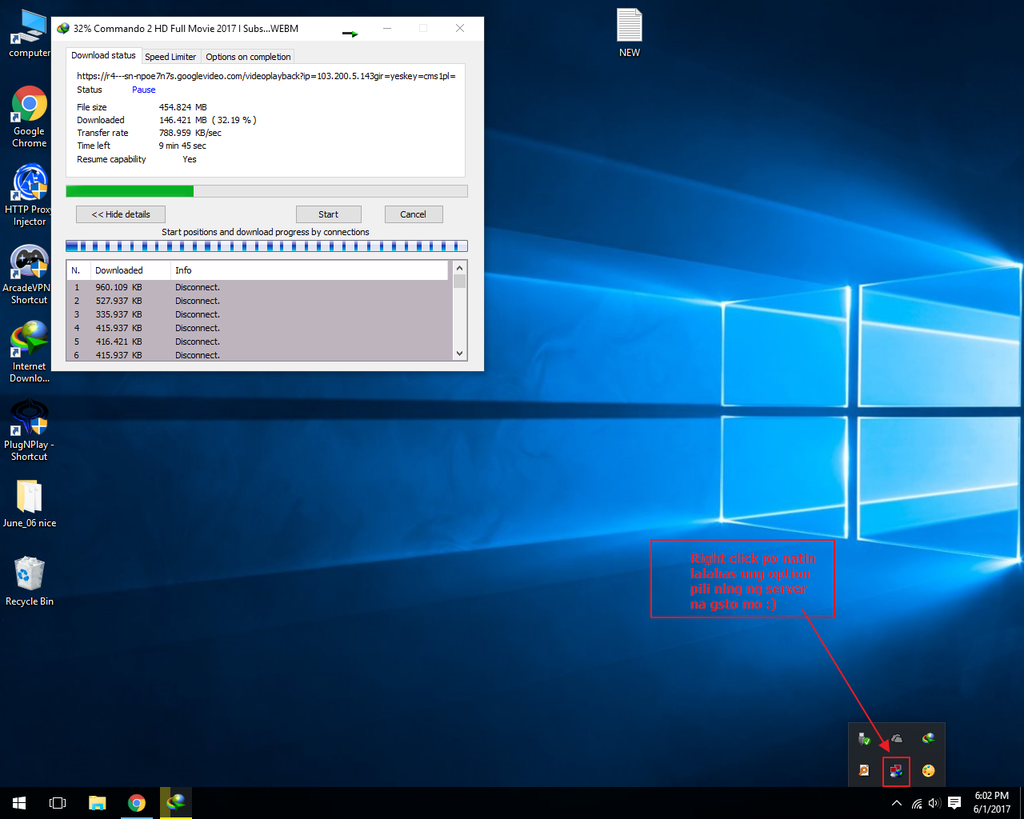Click the OneDrive cloud tray icon
The height and width of the screenshot is (819, 1024).
(897, 739)
